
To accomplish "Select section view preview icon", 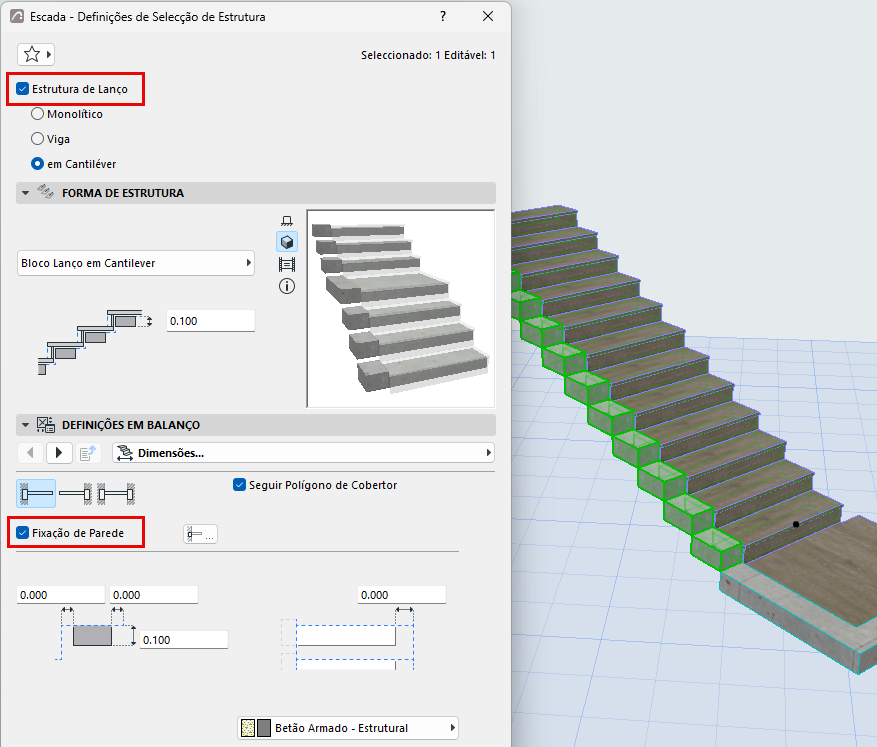I will click(x=287, y=264).
